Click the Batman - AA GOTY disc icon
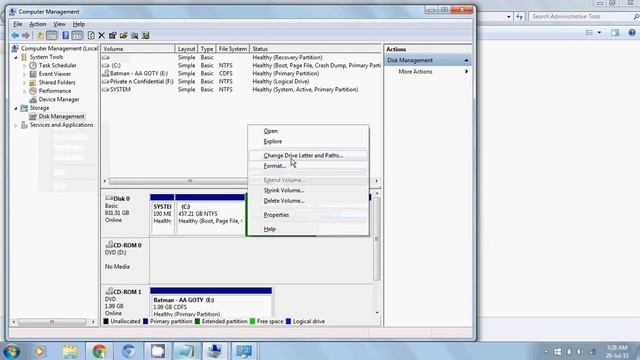This screenshot has height=360, width=640. pyautogui.click(x=105, y=73)
